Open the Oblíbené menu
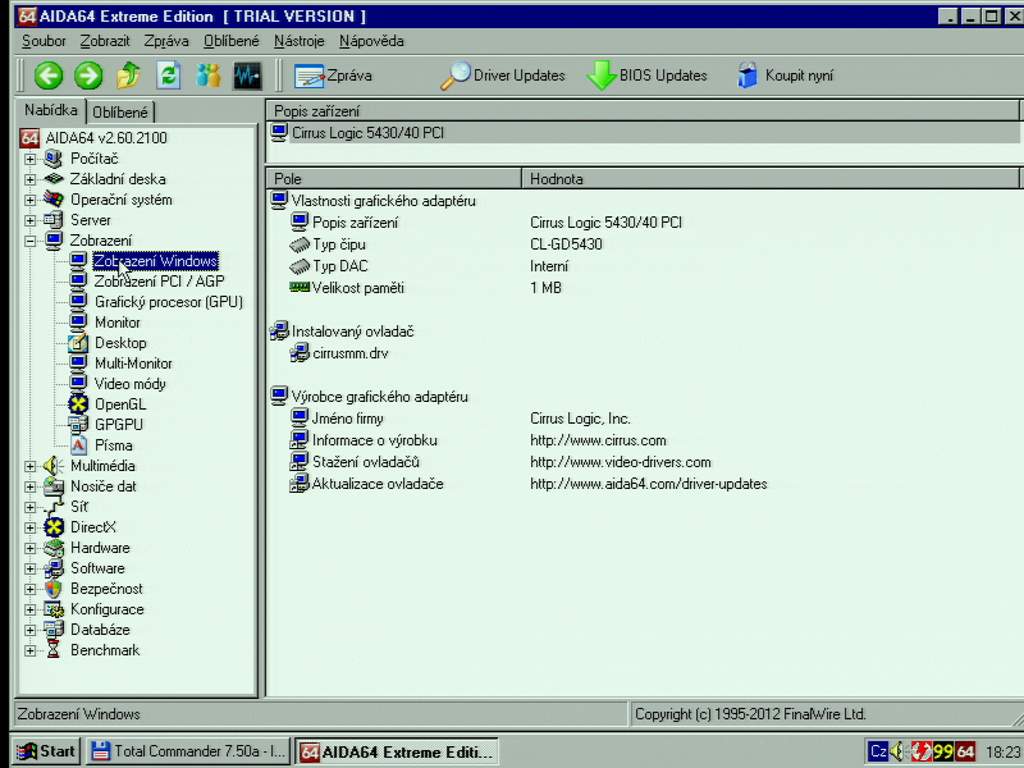The width and height of the screenshot is (1024, 768). click(231, 41)
